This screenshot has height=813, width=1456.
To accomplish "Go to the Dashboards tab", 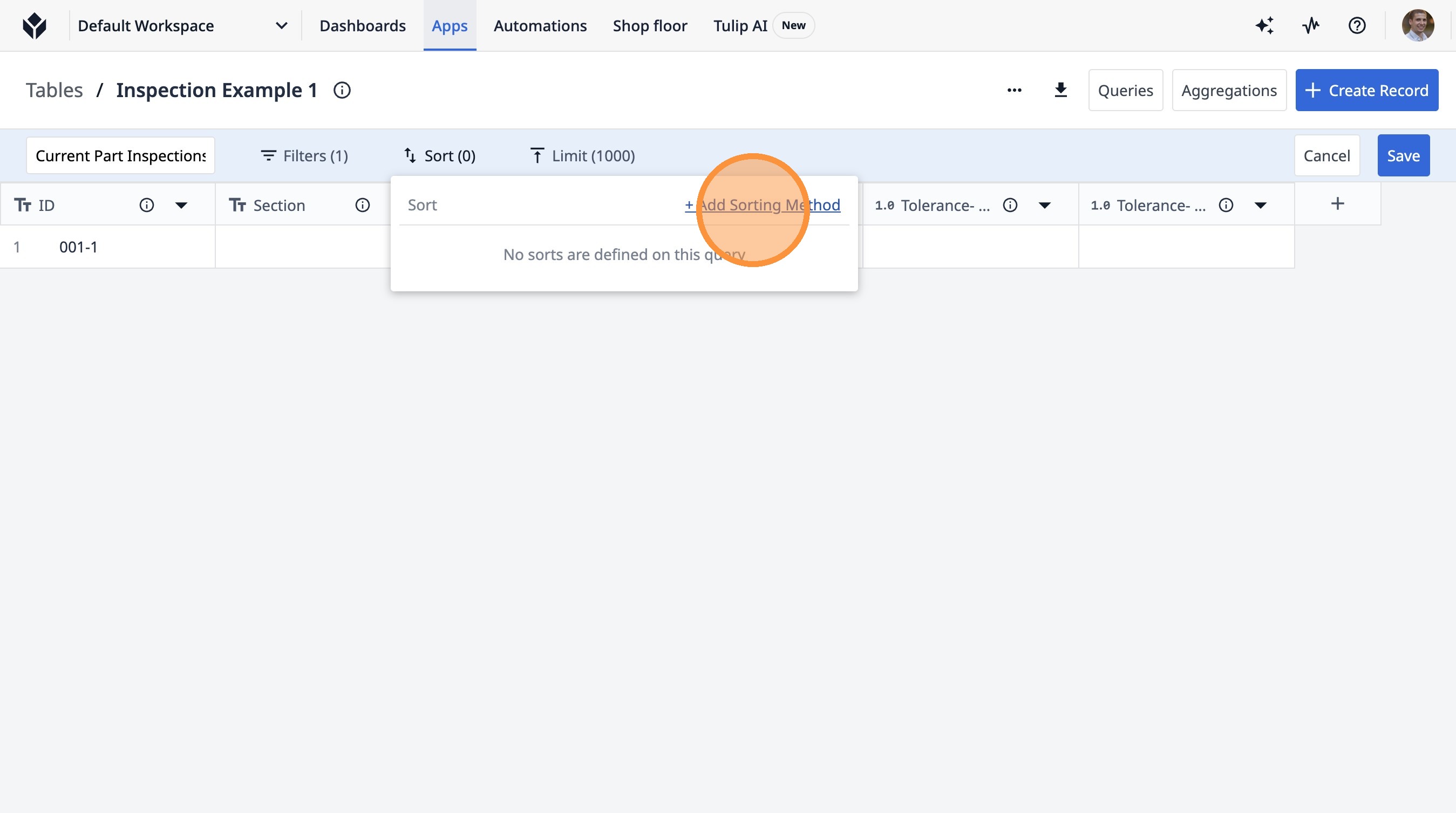I will click(x=362, y=25).
